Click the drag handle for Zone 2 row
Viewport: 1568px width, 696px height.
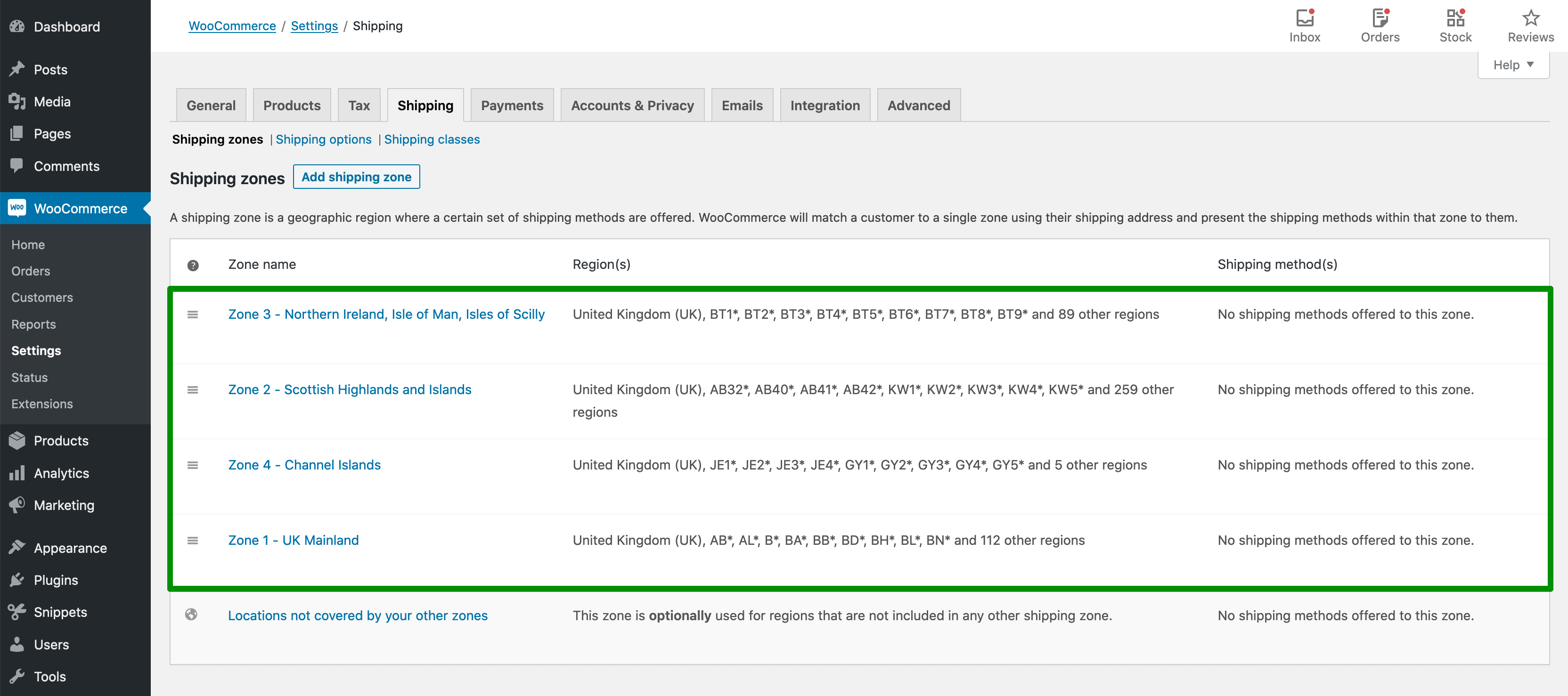pyautogui.click(x=192, y=390)
